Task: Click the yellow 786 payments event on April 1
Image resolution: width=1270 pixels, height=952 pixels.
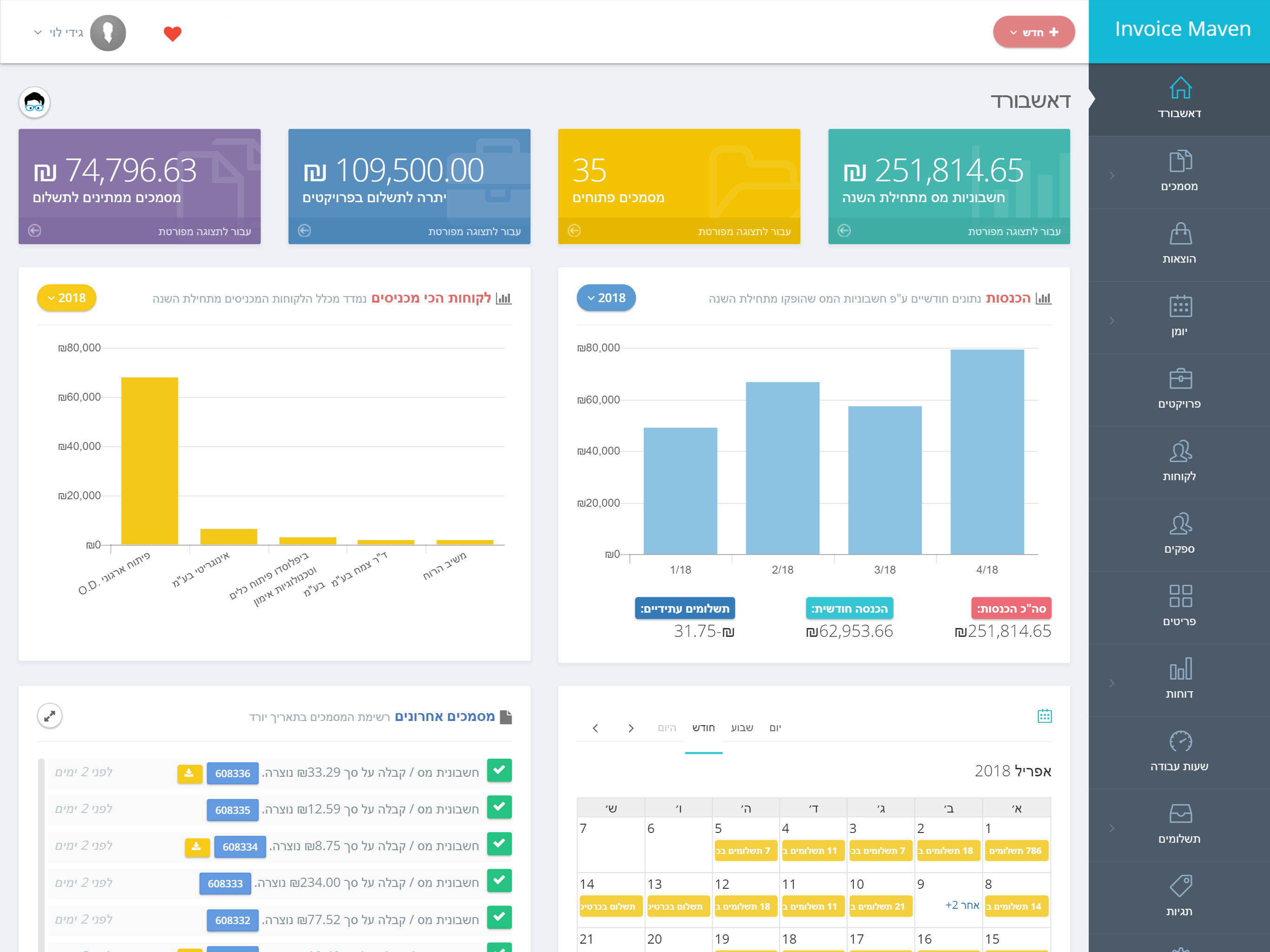Action: (x=1016, y=851)
